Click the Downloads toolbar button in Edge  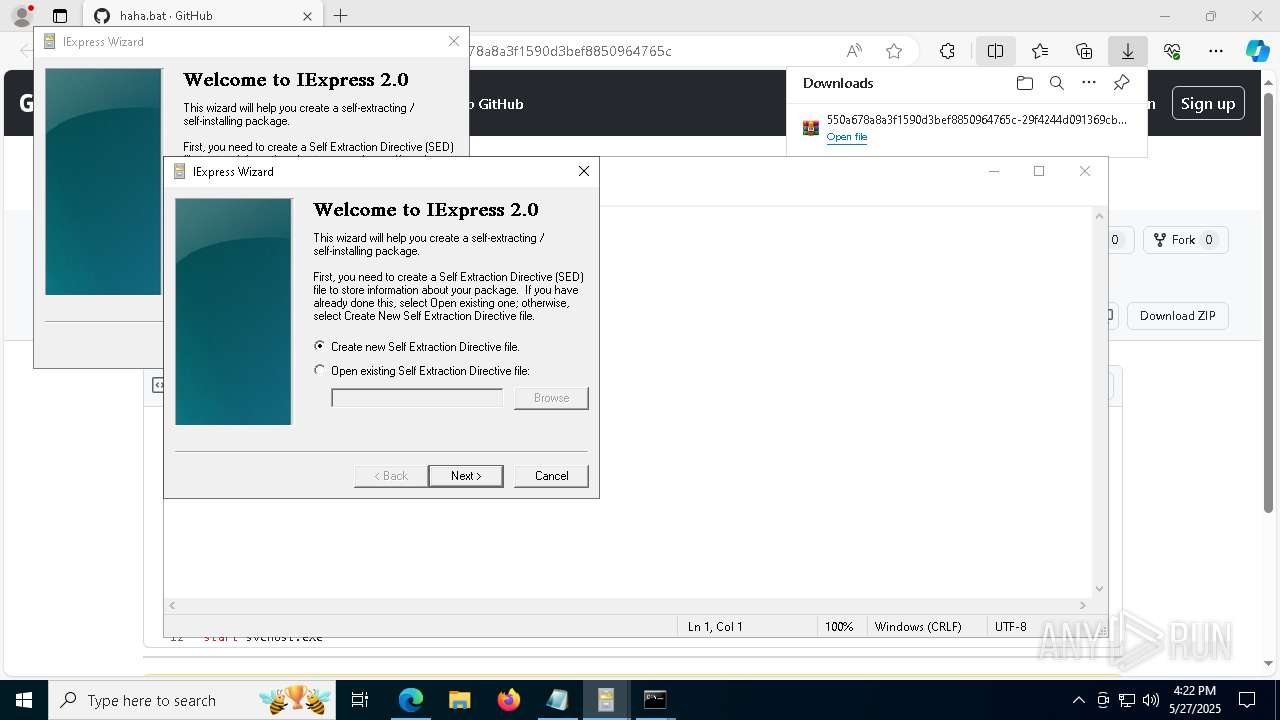tap(1127, 51)
